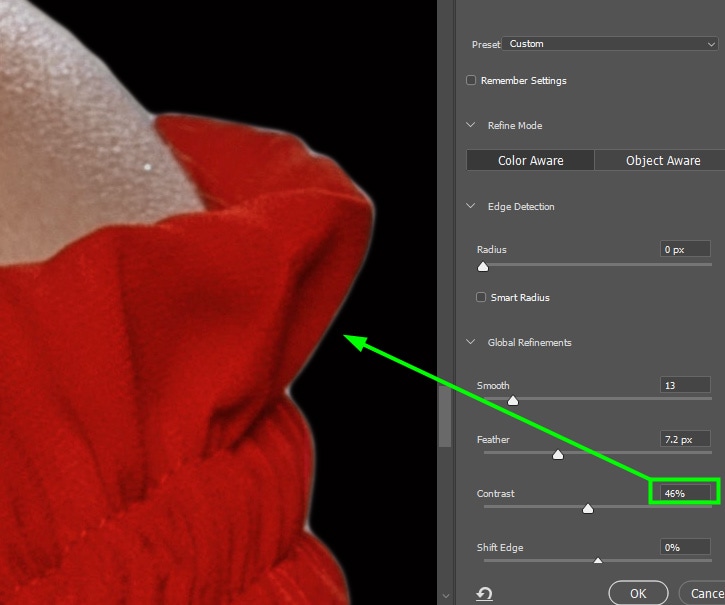Select Color Aware refine mode

530,161
